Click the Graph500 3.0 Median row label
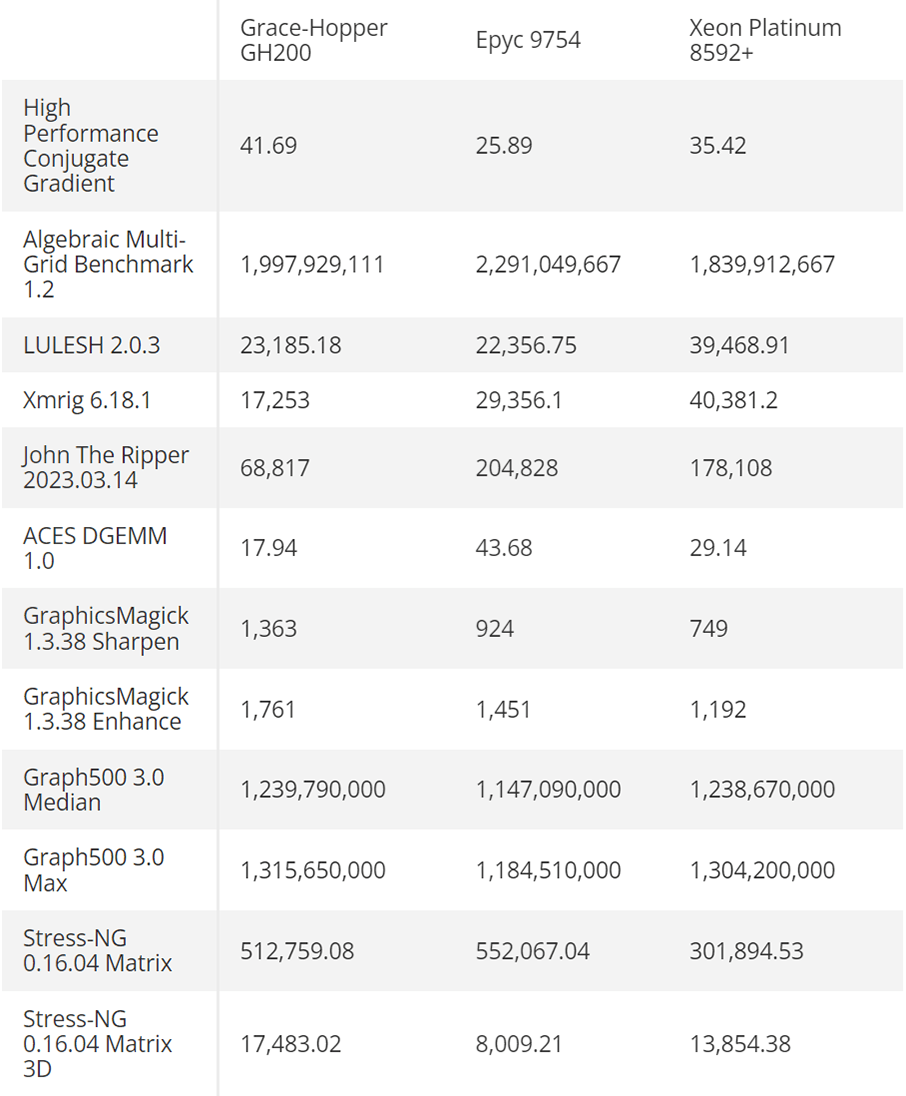Image resolution: width=906 pixels, height=1096 pixels. 94,790
